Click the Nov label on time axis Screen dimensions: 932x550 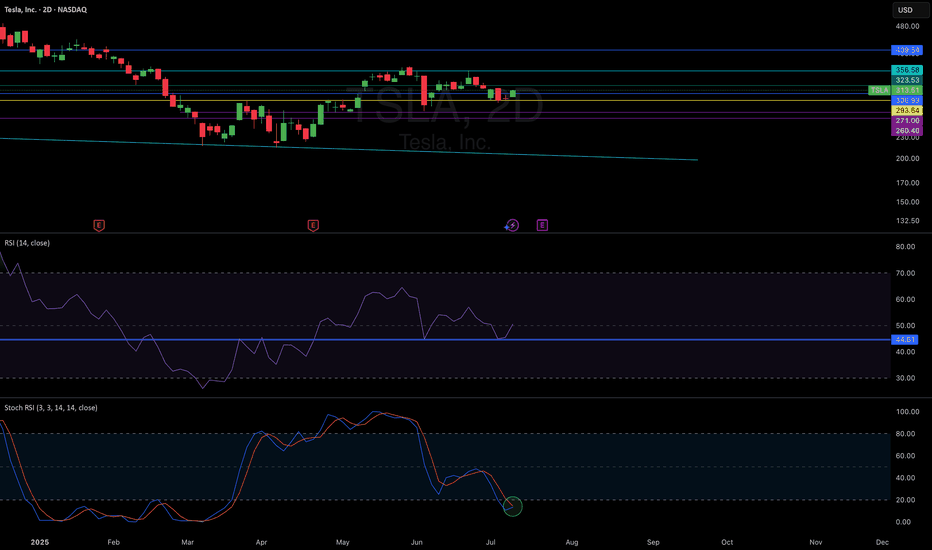tap(816, 542)
